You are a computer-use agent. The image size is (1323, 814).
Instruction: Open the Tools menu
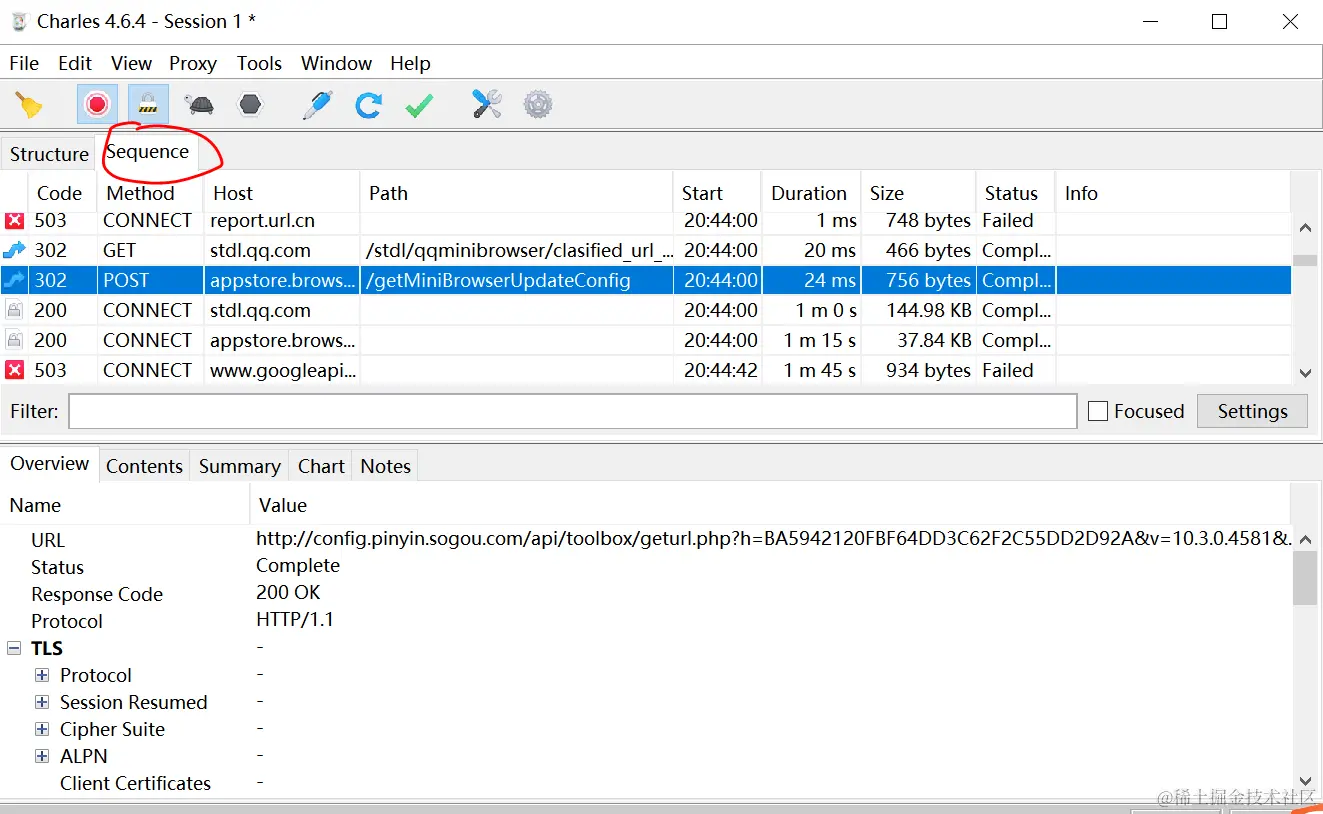(x=259, y=63)
